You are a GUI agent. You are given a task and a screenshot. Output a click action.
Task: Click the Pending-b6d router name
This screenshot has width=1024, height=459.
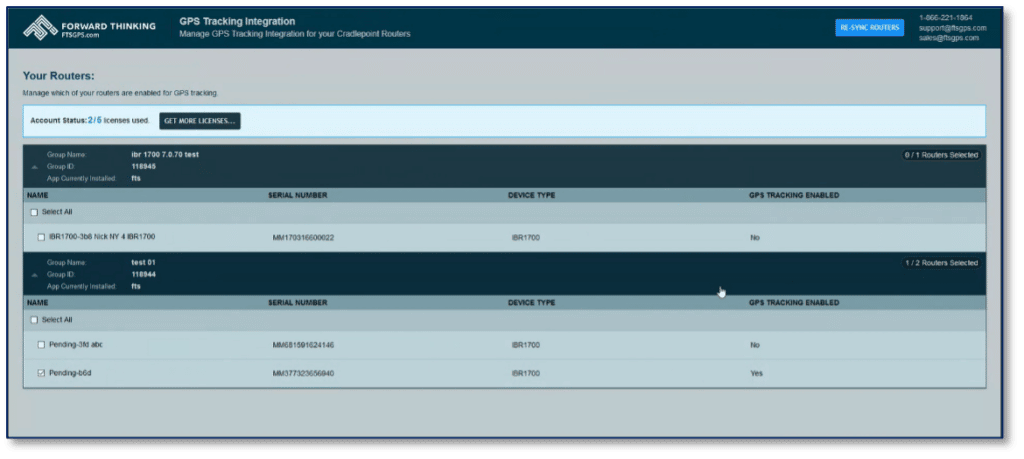69,373
